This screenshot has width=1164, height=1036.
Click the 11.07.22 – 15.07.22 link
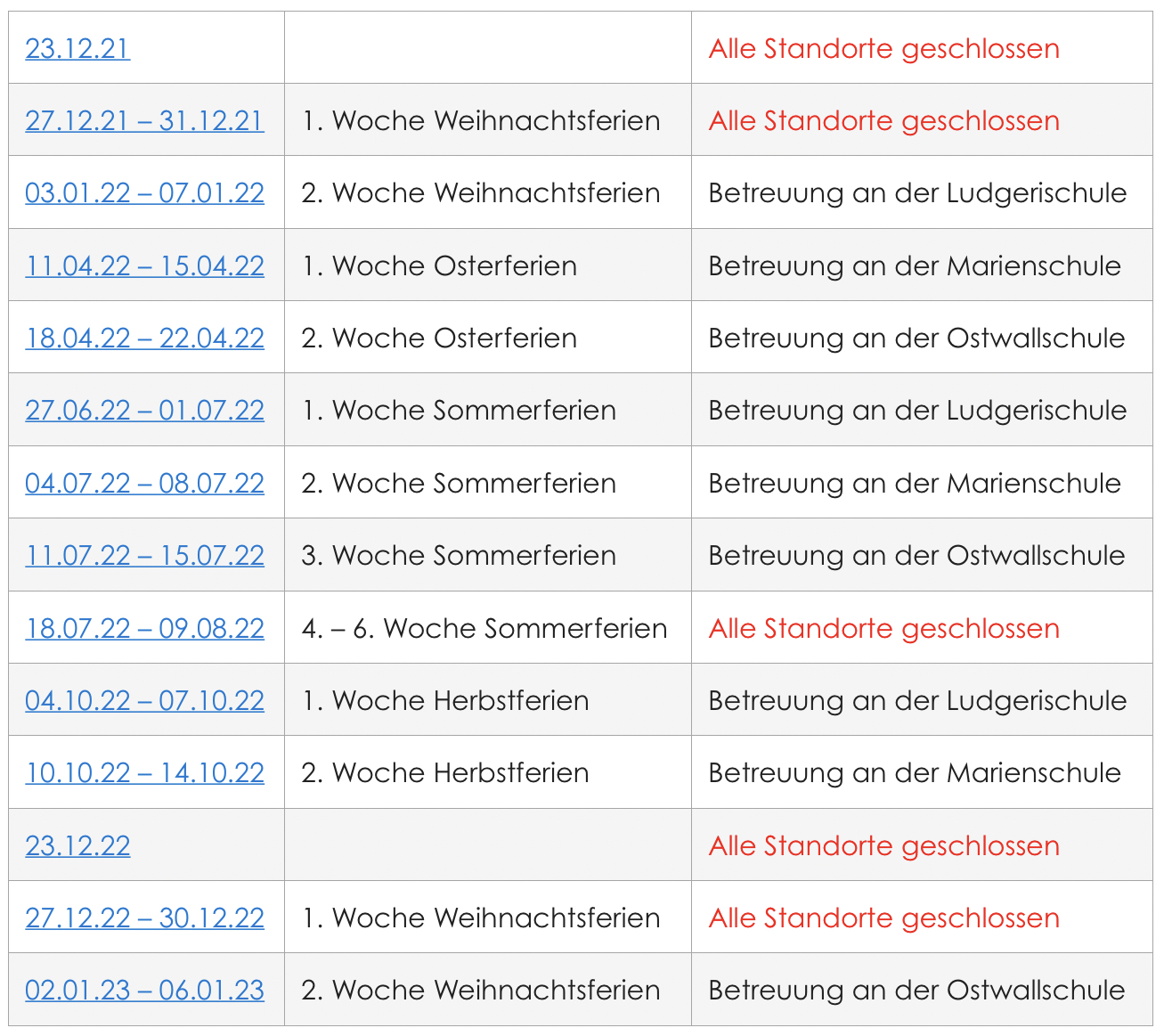(144, 555)
